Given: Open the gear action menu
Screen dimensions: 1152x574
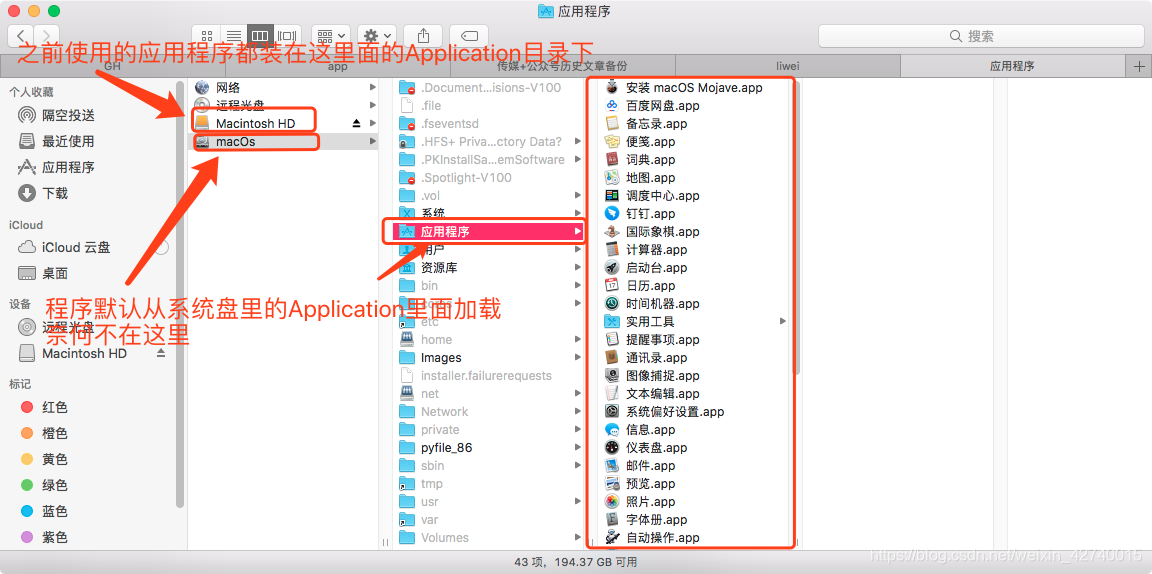Looking at the screenshot, I should (377, 35).
